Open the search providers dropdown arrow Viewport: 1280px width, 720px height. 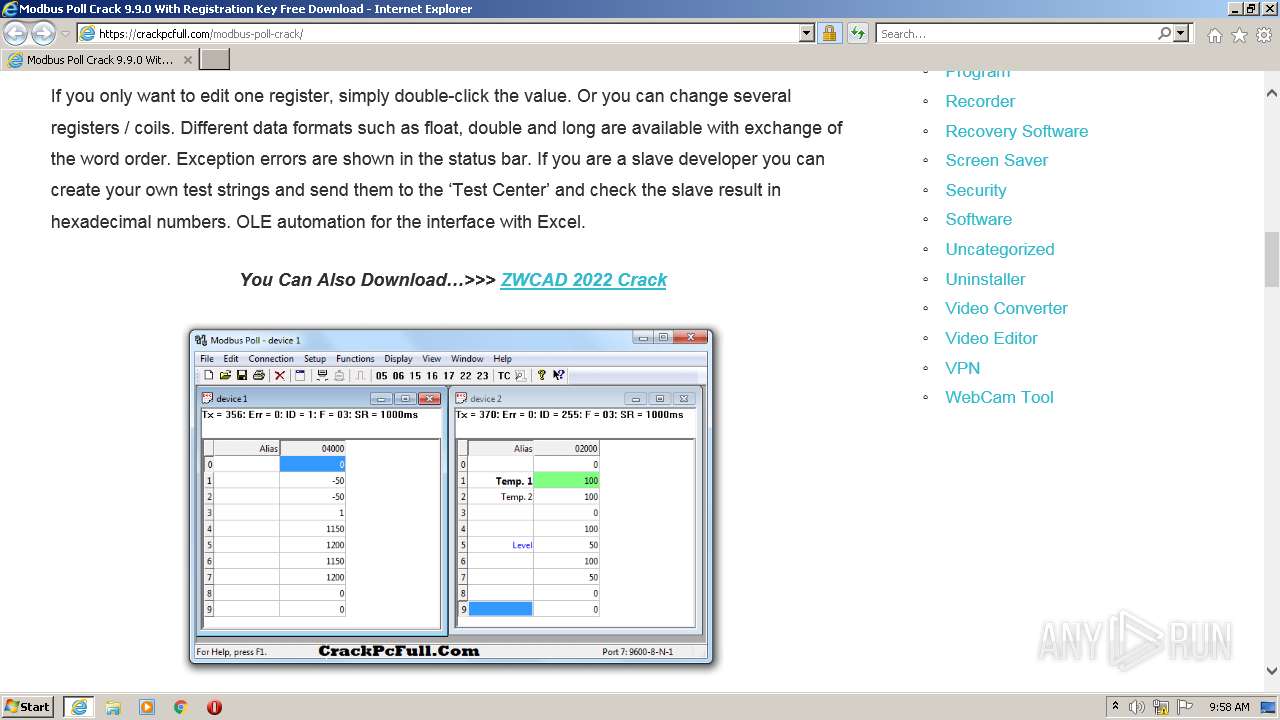(x=1182, y=33)
